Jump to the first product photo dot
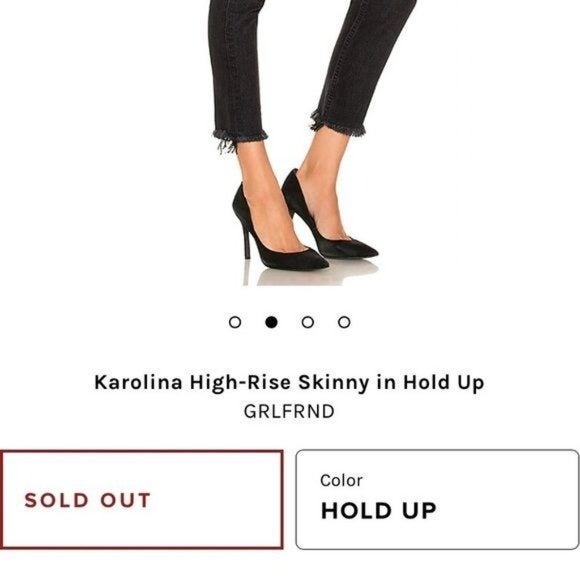The width and height of the screenshot is (580, 580). 235,322
